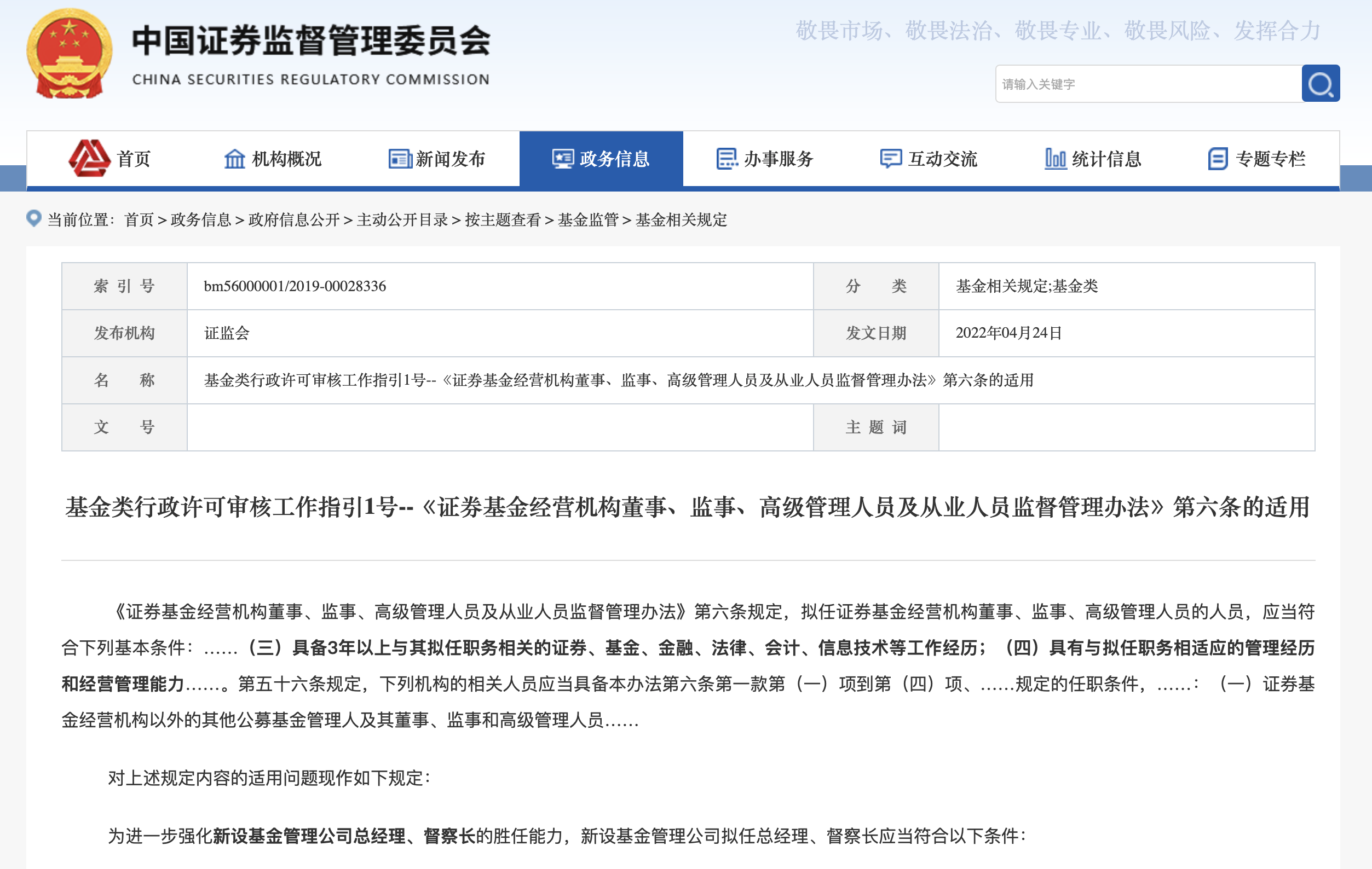Image resolution: width=1372 pixels, height=869 pixels.
Task: Open 基金相关规定 breadcrumb link
Action: coord(681,220)
